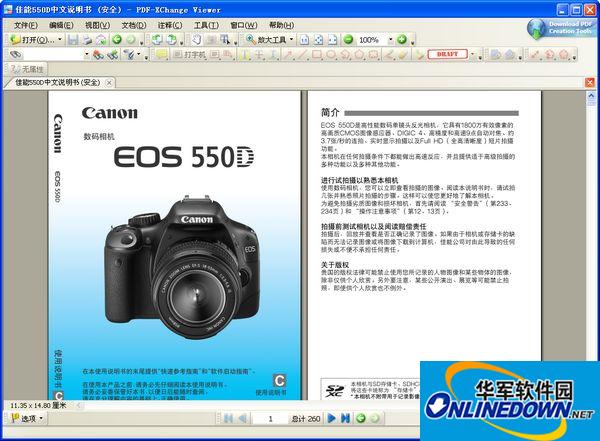Click the Download PDF Creation Tools banner
600x441 pixels.
pyautogui.click(x=562, y=28)
